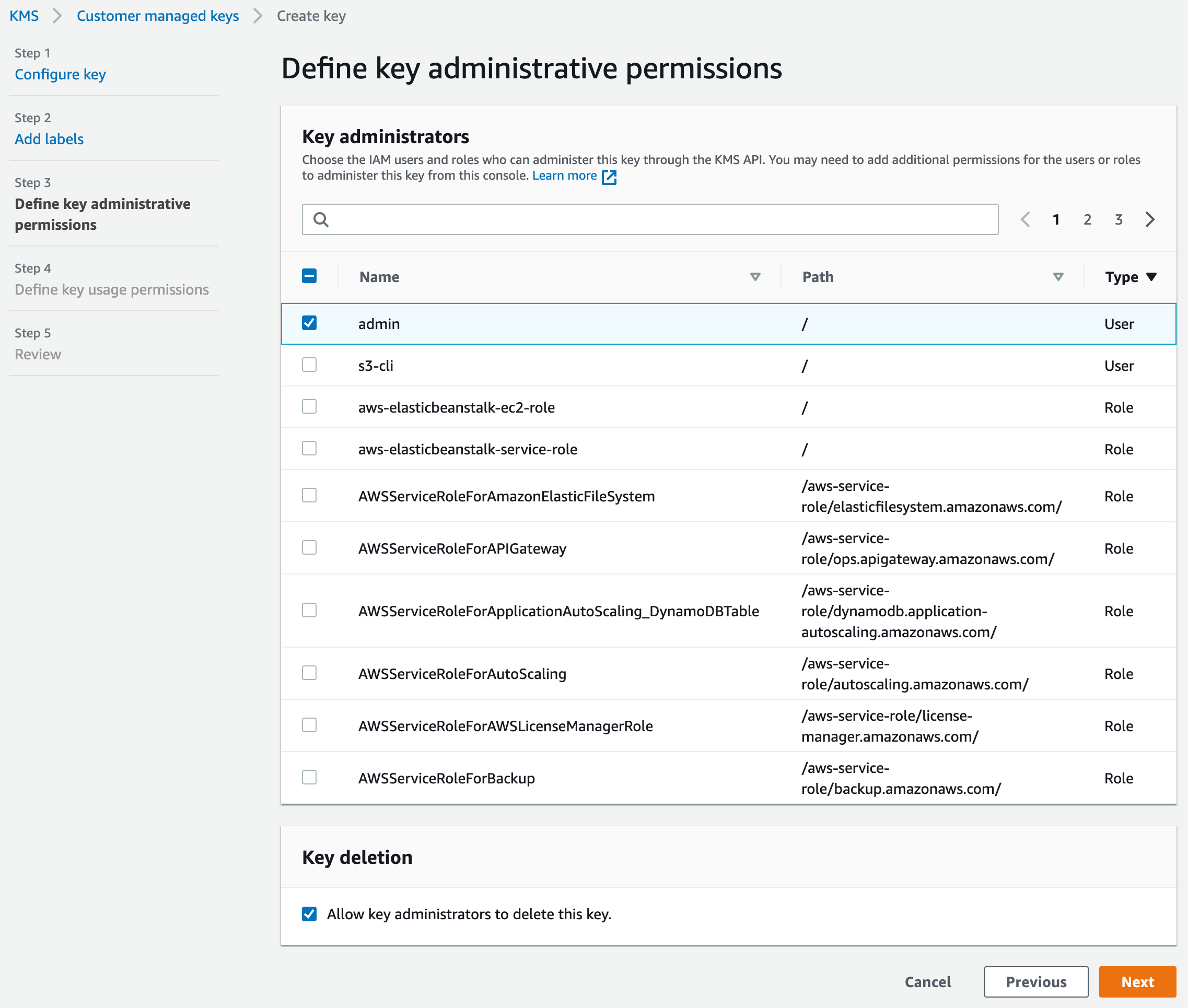Image resolution: width=1188 pixels, height=1008 pixels.
Task: Open the Type column sort dropdown
Action: (1152, 276)
